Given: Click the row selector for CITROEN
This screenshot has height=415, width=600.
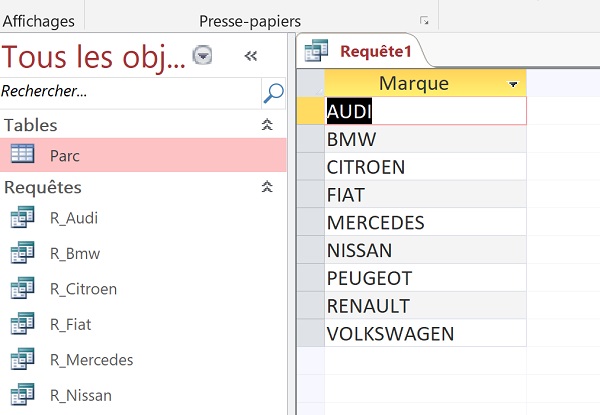Looking at the screenshot, I should pyautogui.click(x=311, y=167).
